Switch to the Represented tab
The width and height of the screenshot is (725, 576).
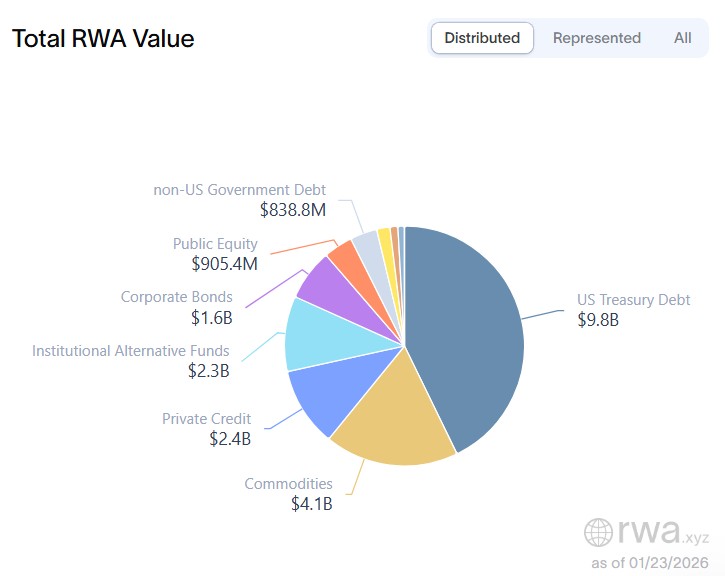point(596,38)
